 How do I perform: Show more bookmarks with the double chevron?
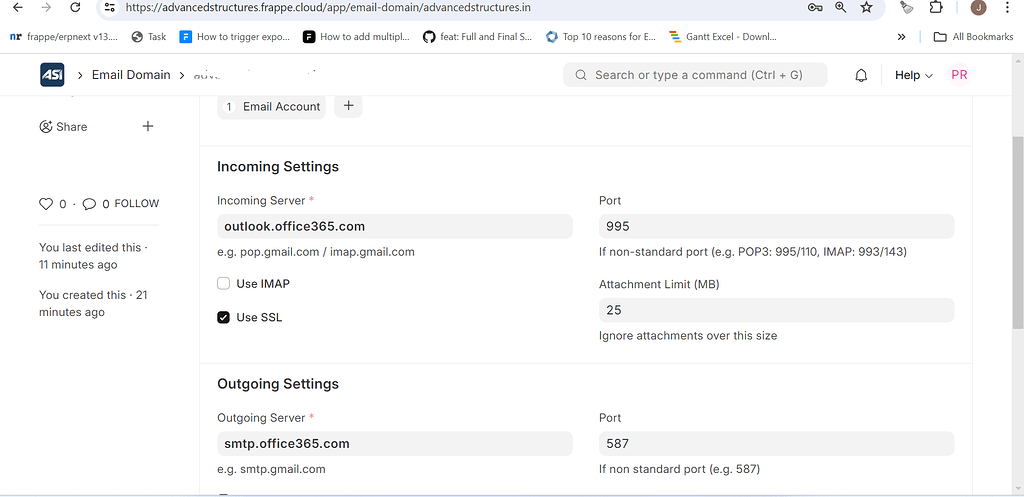click(901, 37)
